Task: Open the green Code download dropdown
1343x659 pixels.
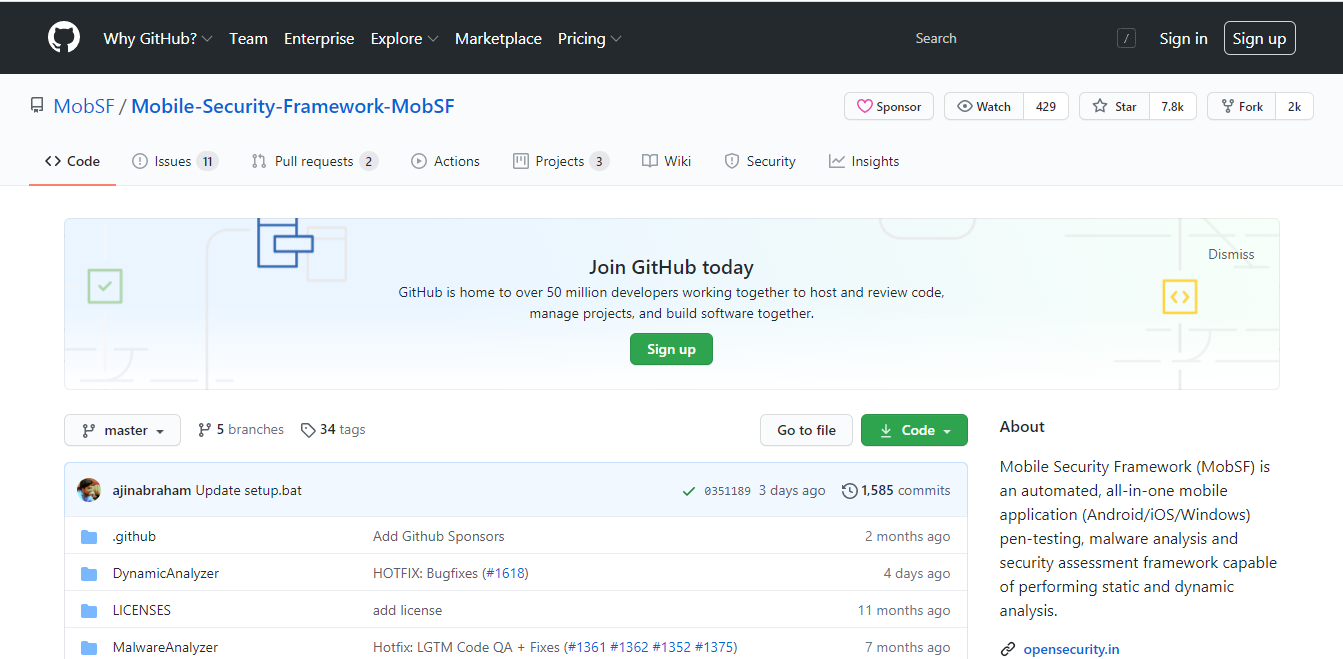Action: tap(914, 430)
